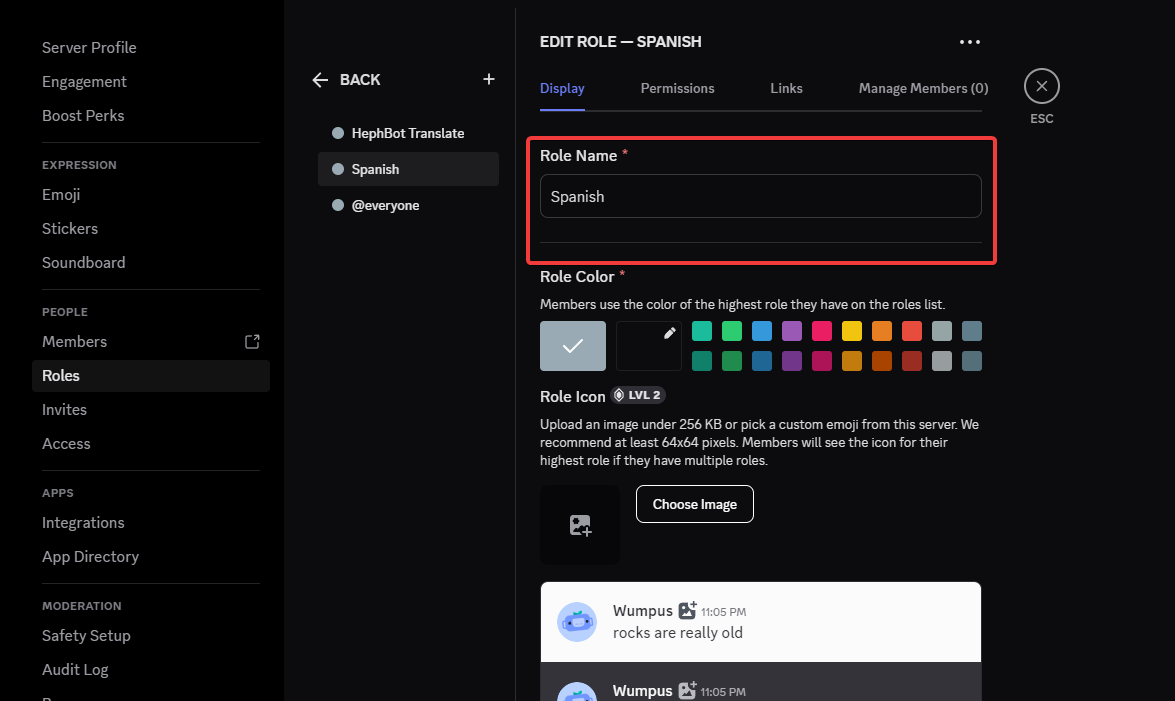The width and height of the screenshot is (1175, 701).
Task: Click the back arrow icon
Action: 320,80
